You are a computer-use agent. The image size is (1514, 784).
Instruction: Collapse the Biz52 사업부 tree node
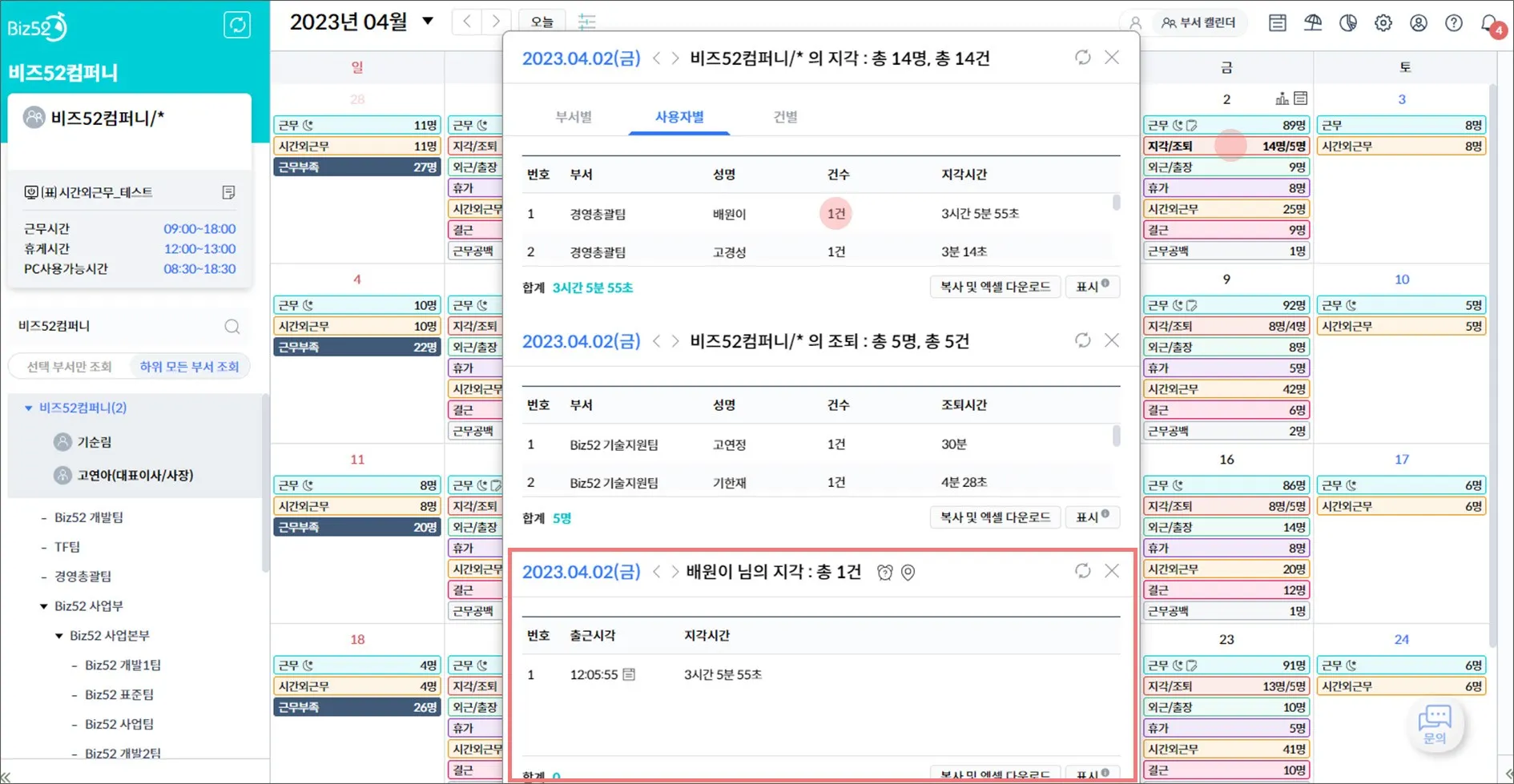coord(44,606)
